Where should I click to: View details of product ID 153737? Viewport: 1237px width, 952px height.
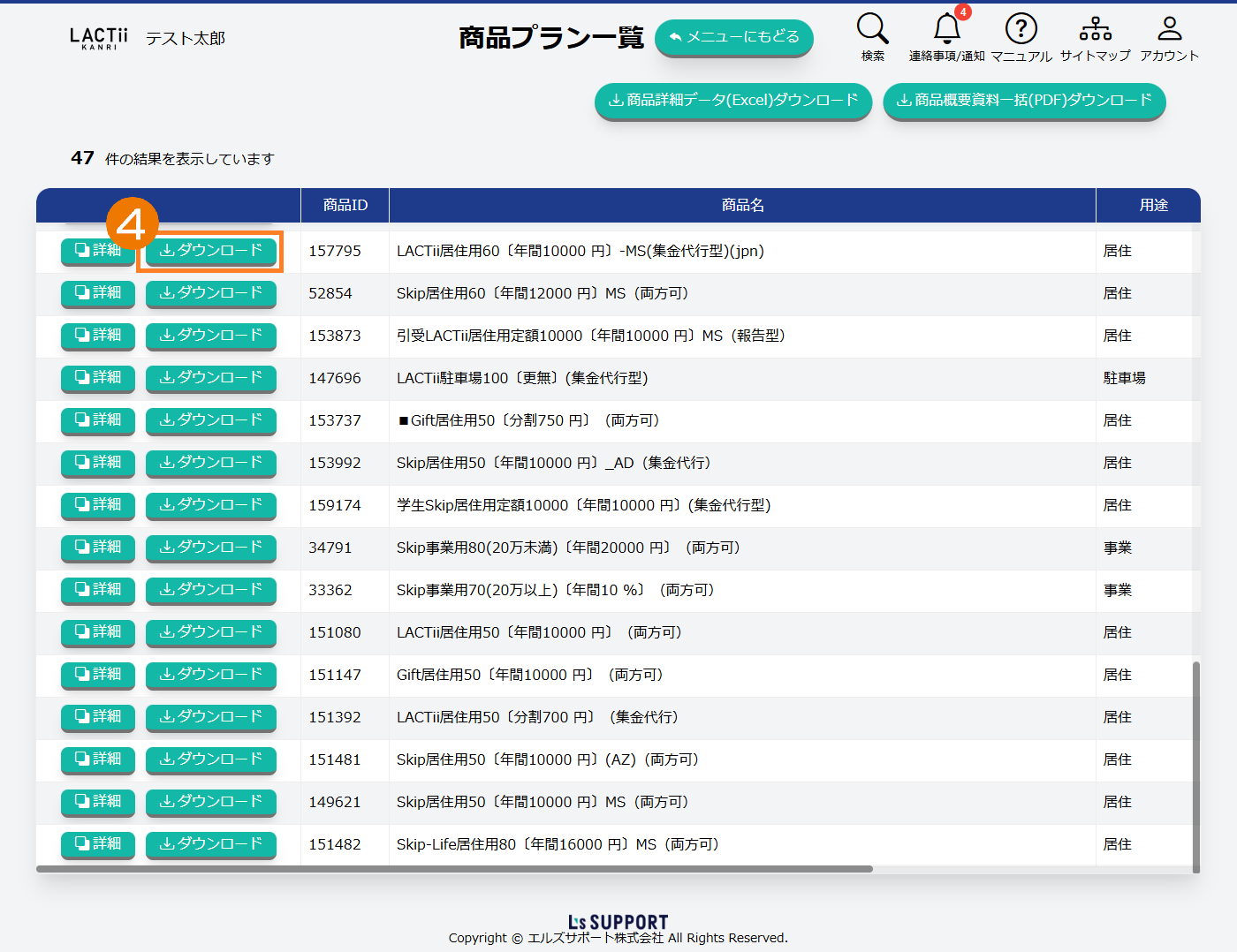98,420
